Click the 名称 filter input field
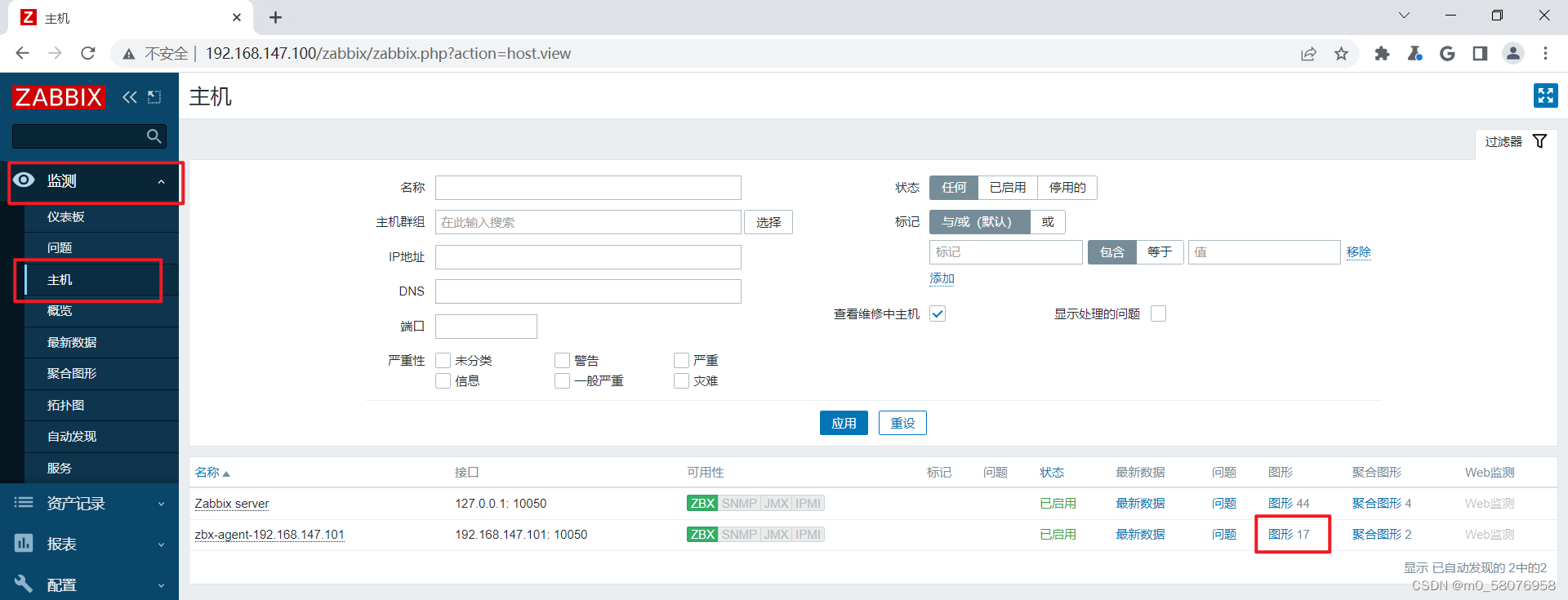Image resolution: width=1568 pixels, height=600 pixels. [588, 188]
